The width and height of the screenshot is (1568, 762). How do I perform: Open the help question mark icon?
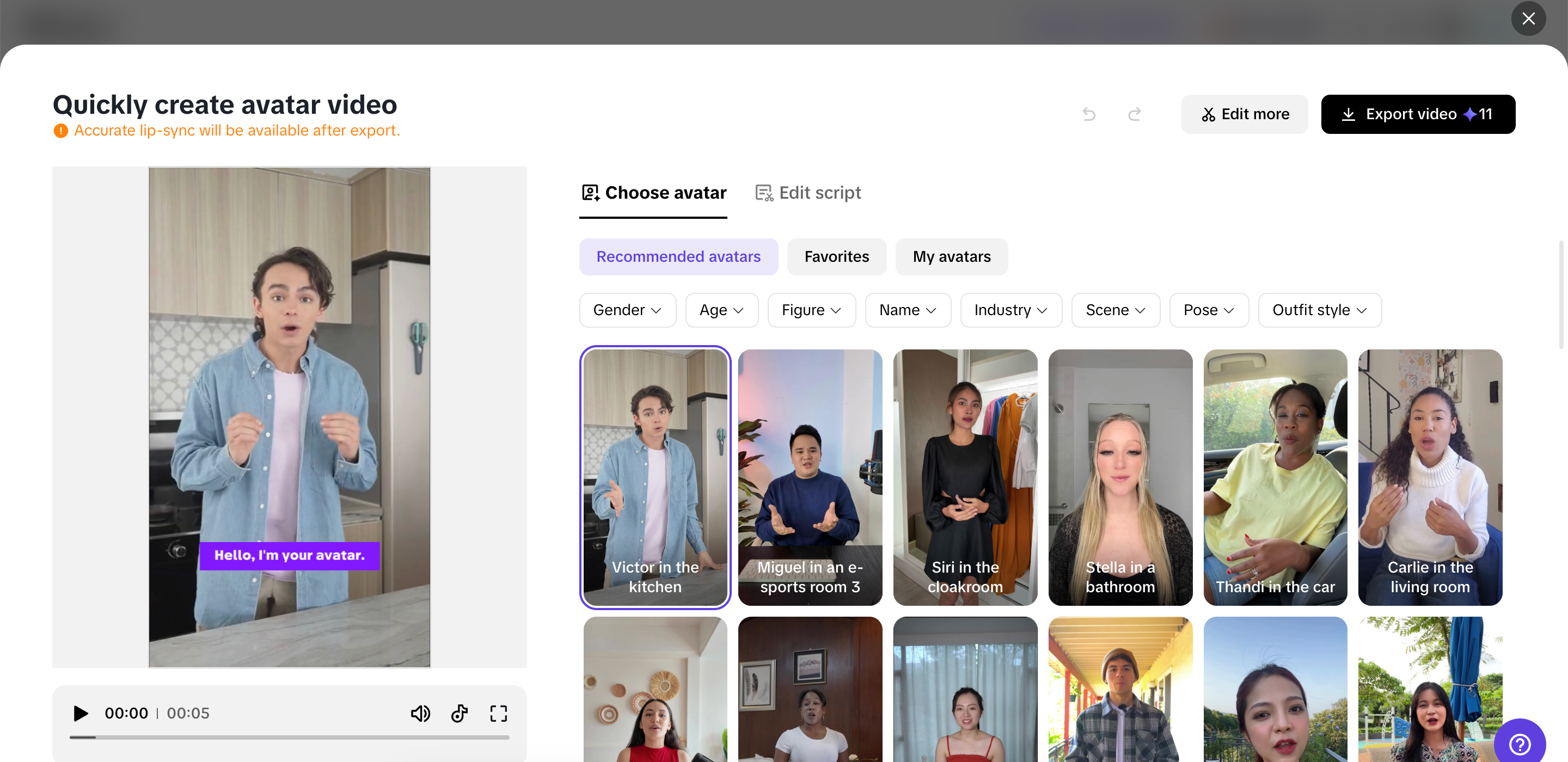1520,743
